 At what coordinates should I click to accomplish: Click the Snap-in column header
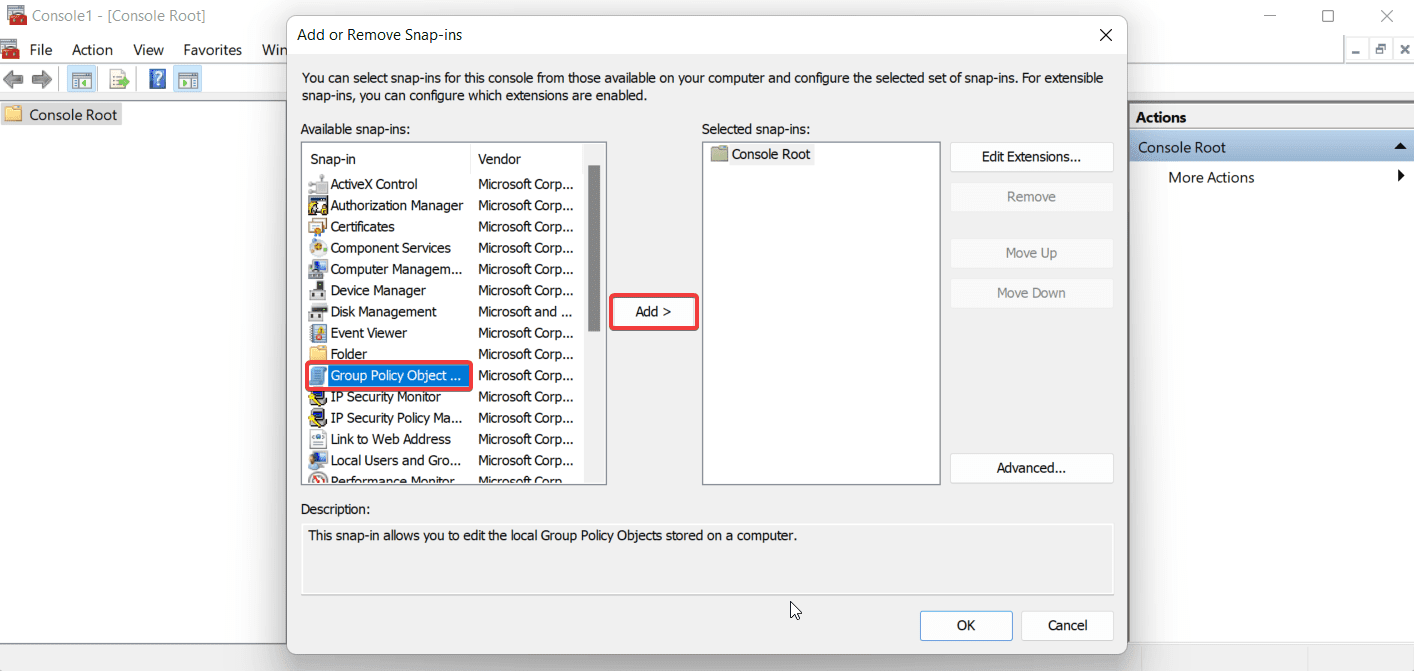[x=387, y=159]
